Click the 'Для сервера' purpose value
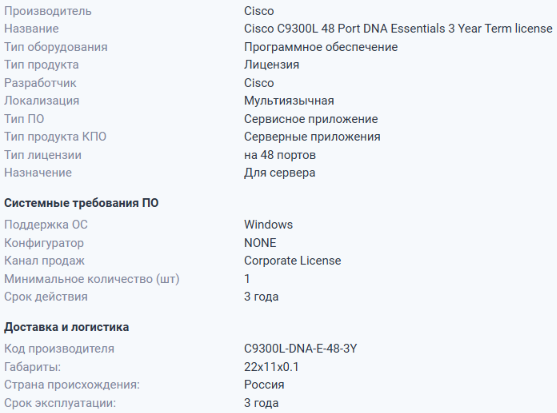 280,173
